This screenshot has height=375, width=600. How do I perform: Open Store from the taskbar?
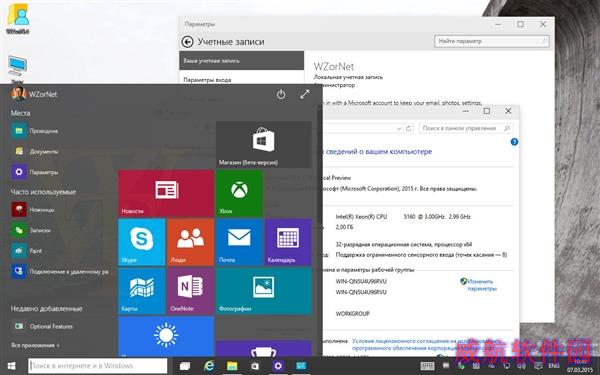click(255, 366)
